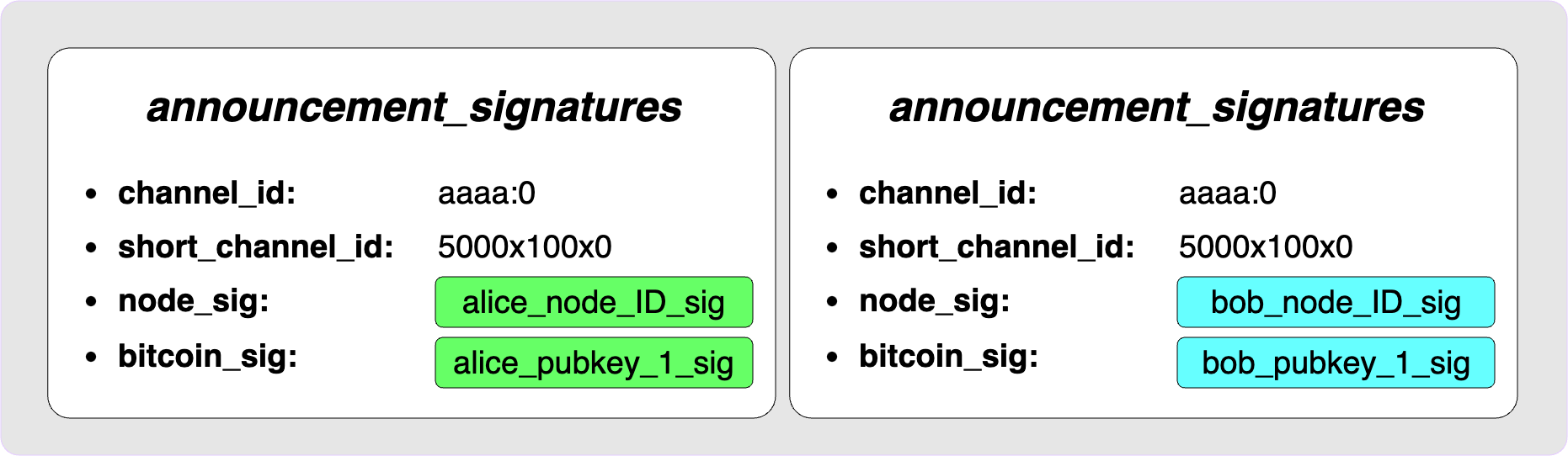Select the 5000x100x0 value in Alice's card
The image size is (1568, 456).
pos(525,247)
